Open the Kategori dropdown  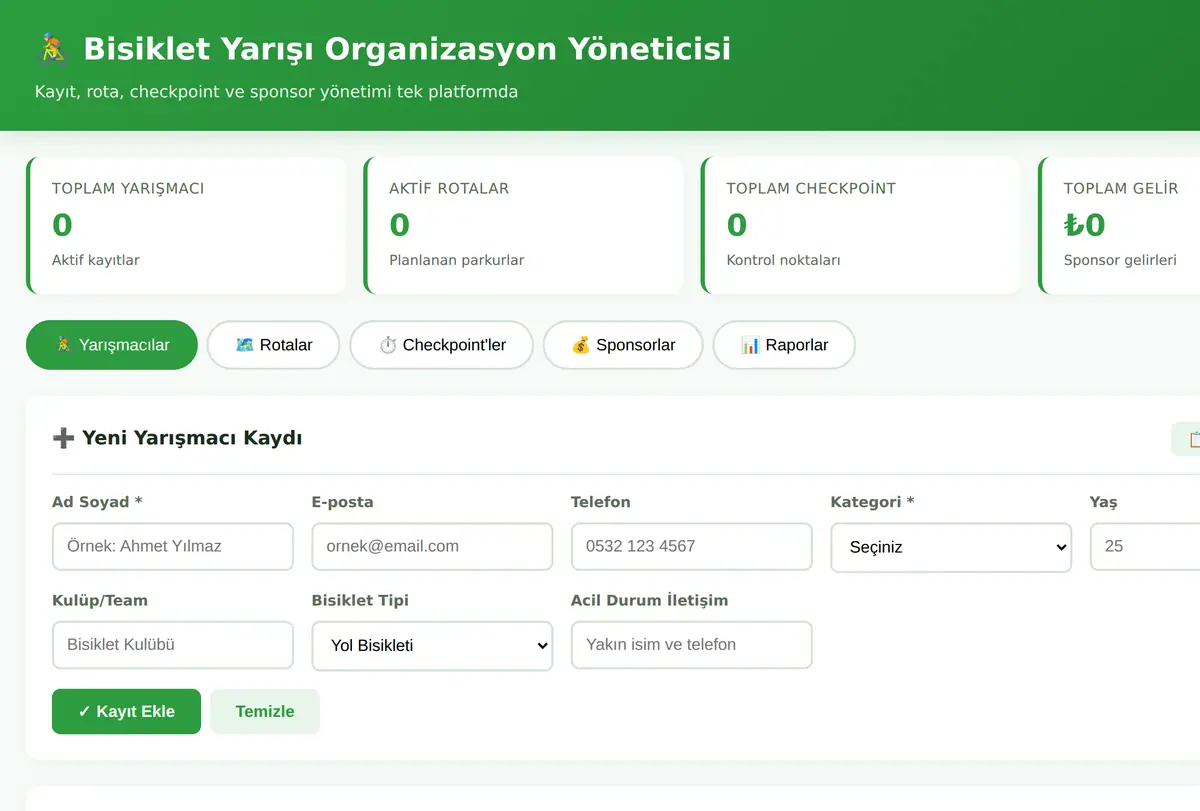tap(951, 548)
